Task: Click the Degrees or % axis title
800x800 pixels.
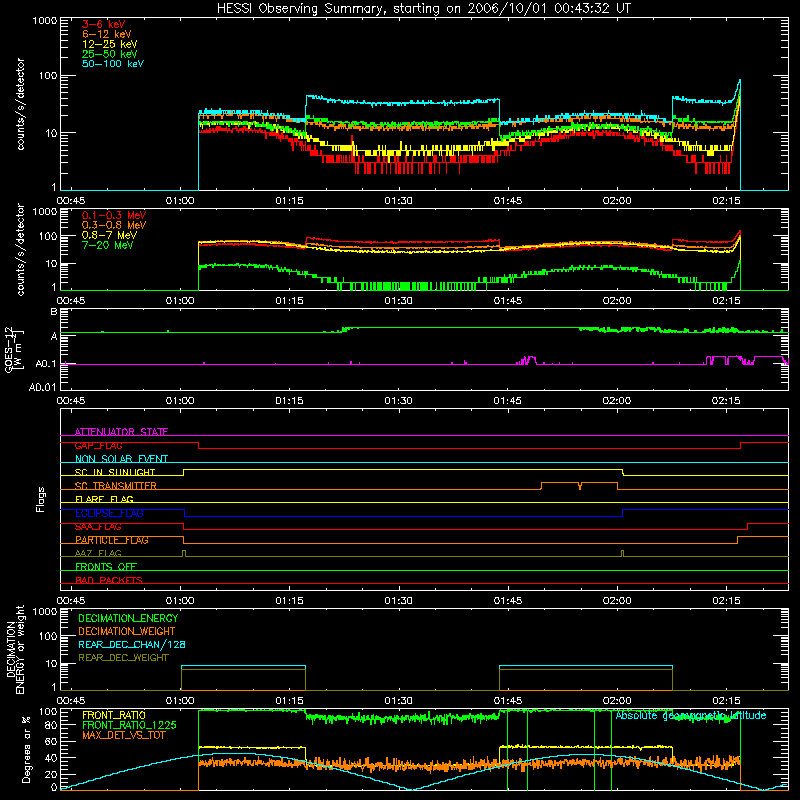Action: [26, 749]
